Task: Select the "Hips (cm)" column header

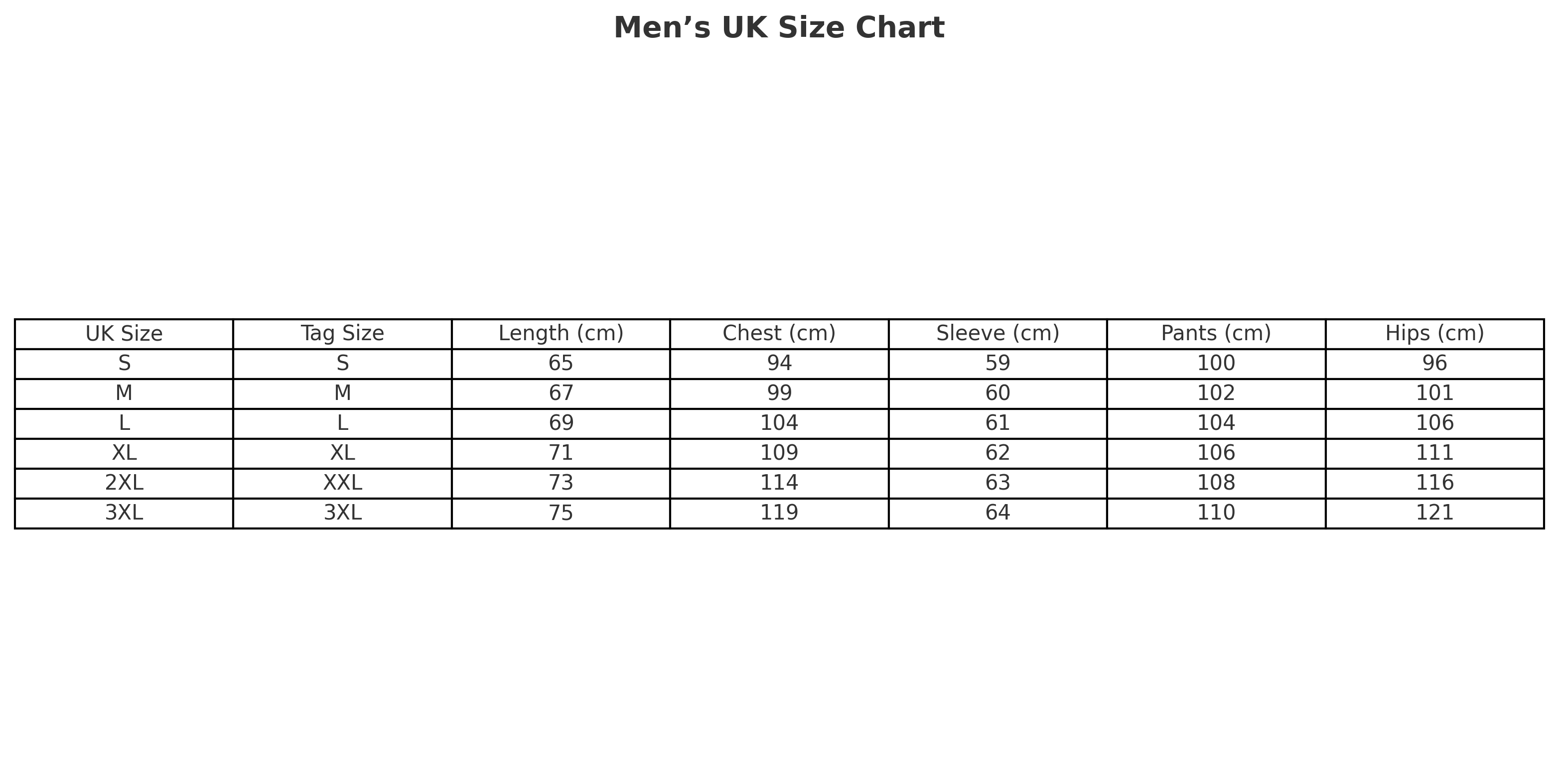Action: coord(1434,333)
